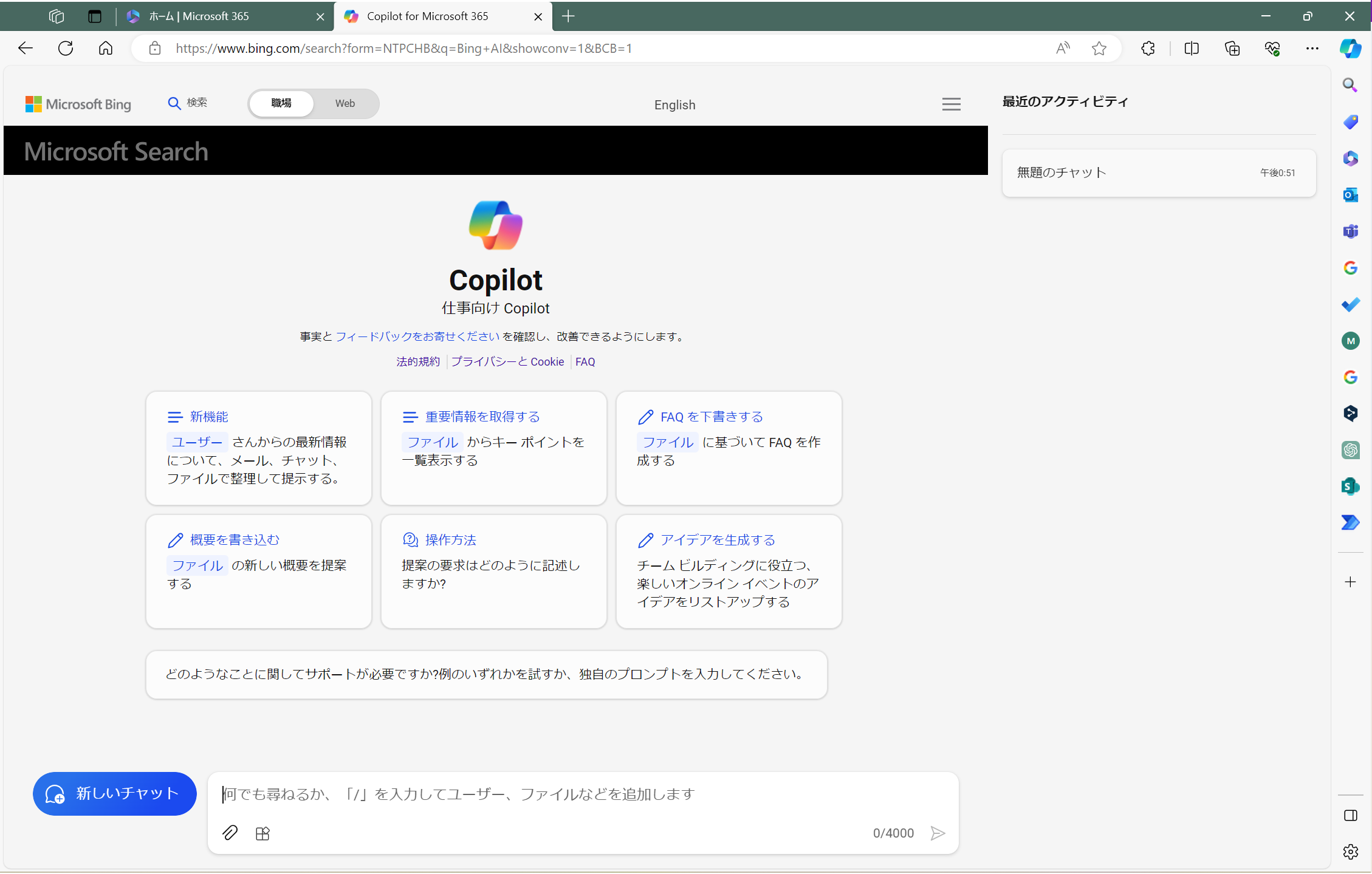Hide the sidebar panel icon
Screen dimensions: 1372x874
(1350, 816)
